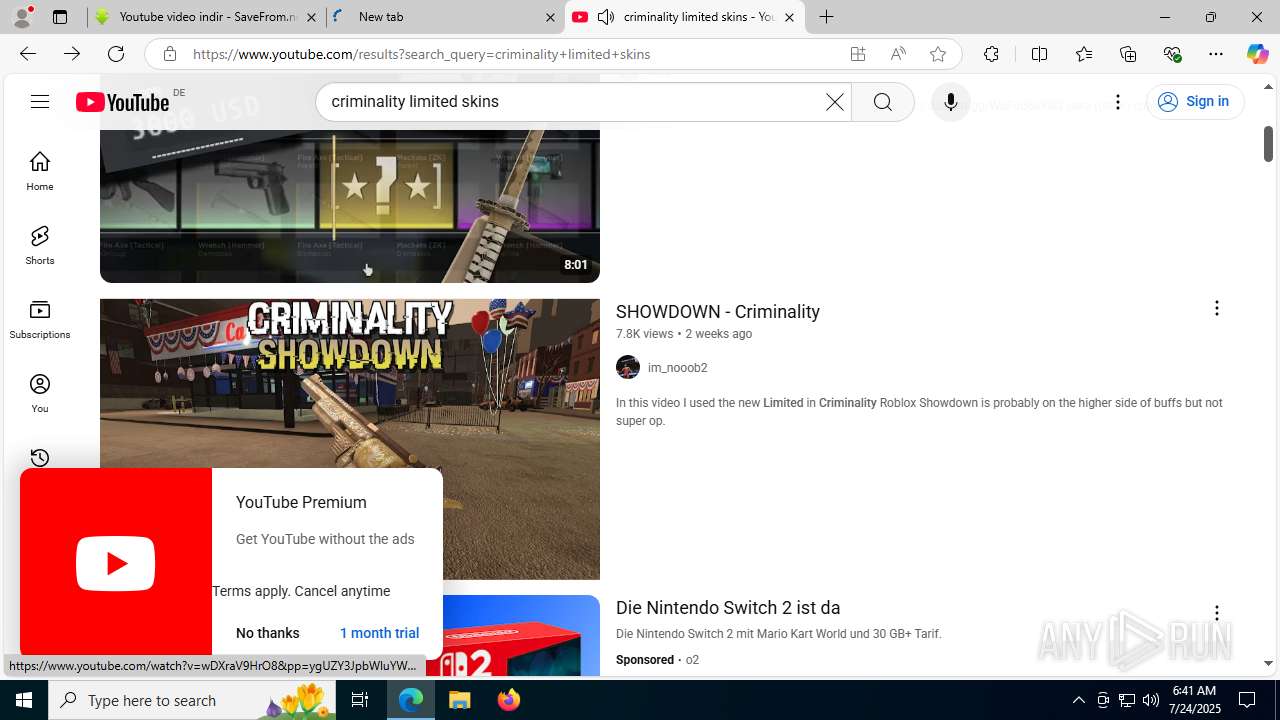Click the SHOWDOWN video thumbnail
This screenshot has height=720, width=1280.
tap(350, 439)
